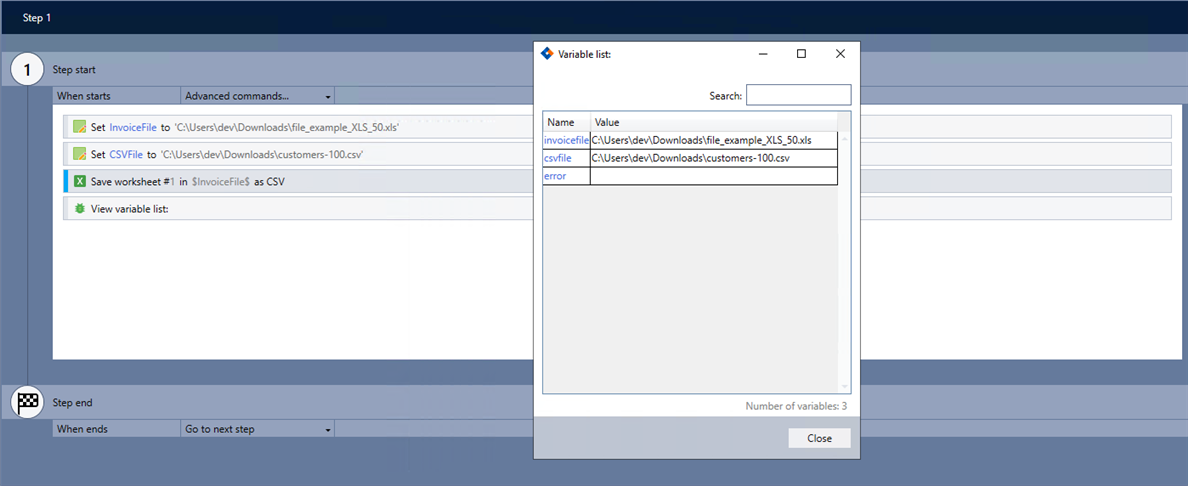Open the Advanced commands dropdown
Viewport: 1188px width, 486px height.
click(x=258, y=96)
